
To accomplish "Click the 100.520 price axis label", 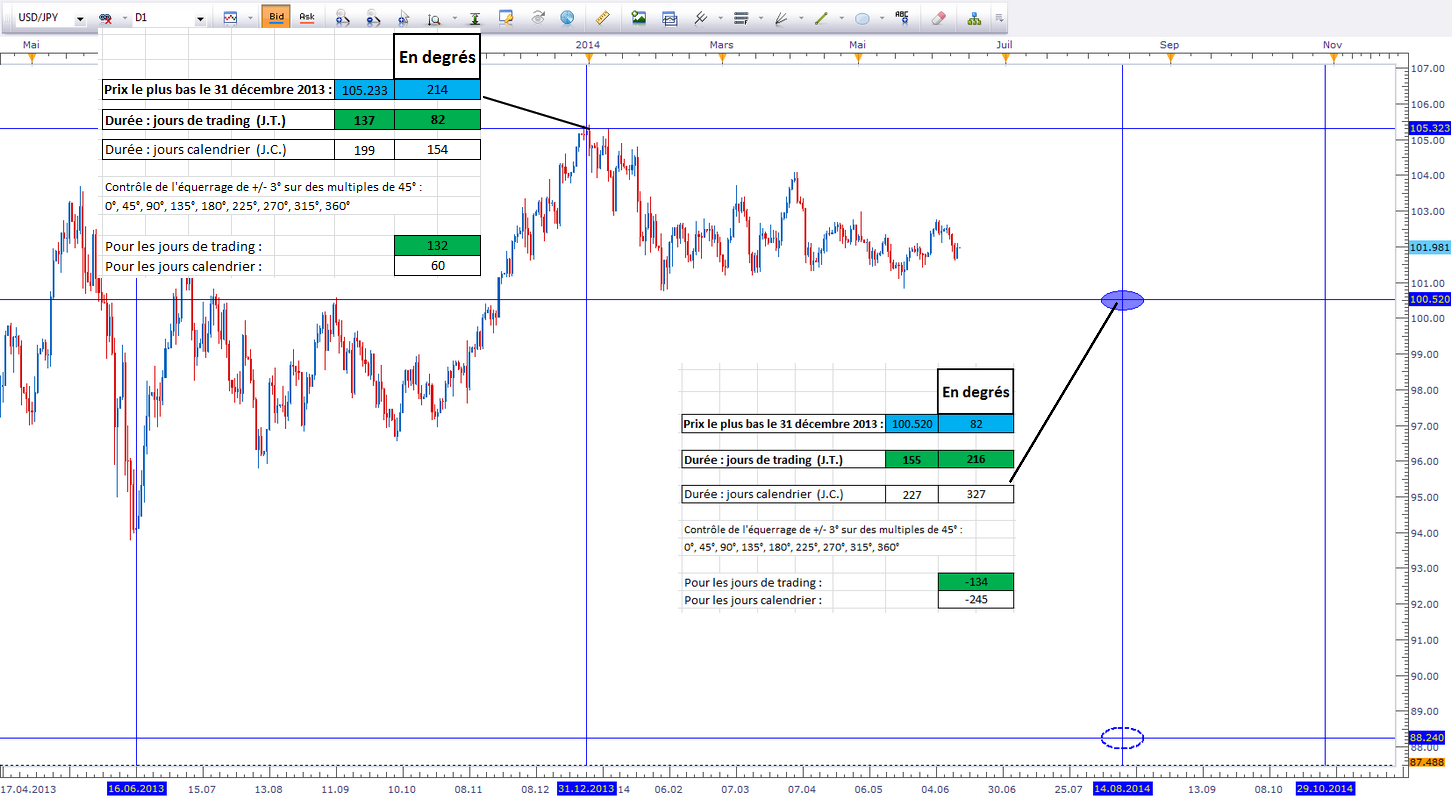I will tap(1429, 299).
